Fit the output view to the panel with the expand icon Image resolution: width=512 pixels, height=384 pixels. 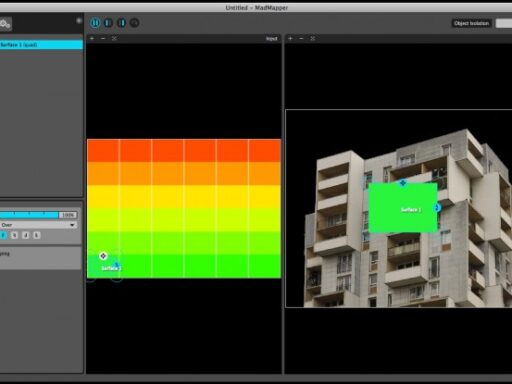point(312,38)
